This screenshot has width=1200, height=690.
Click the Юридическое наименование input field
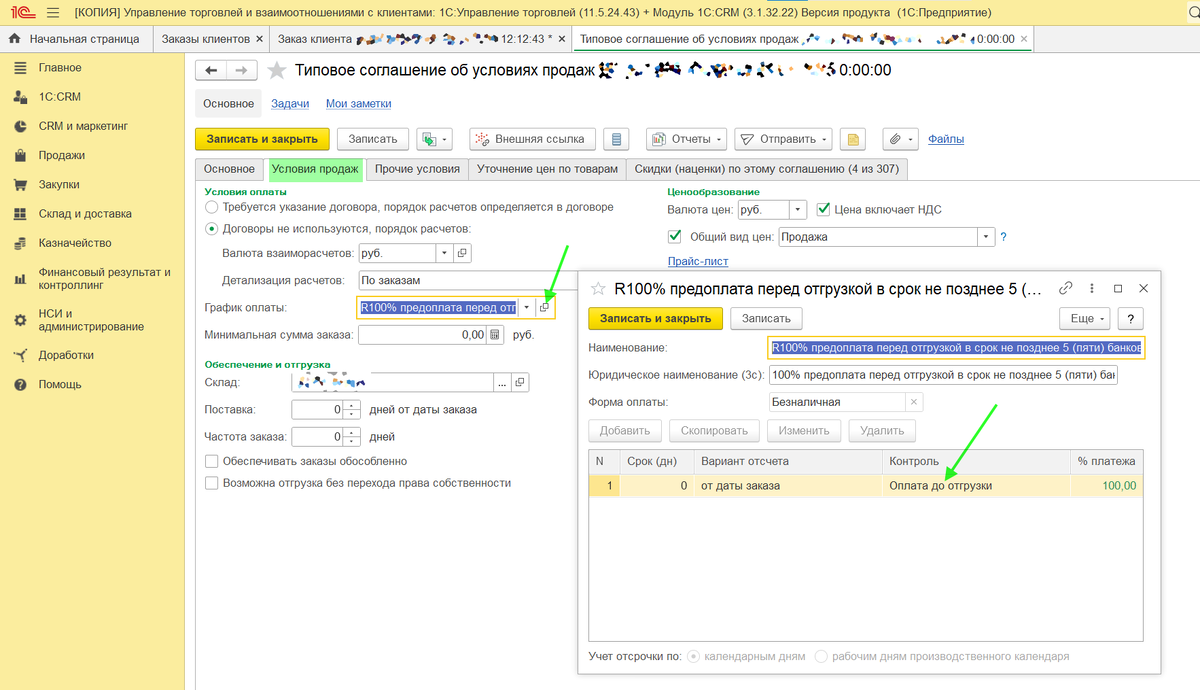coord(943,375)
